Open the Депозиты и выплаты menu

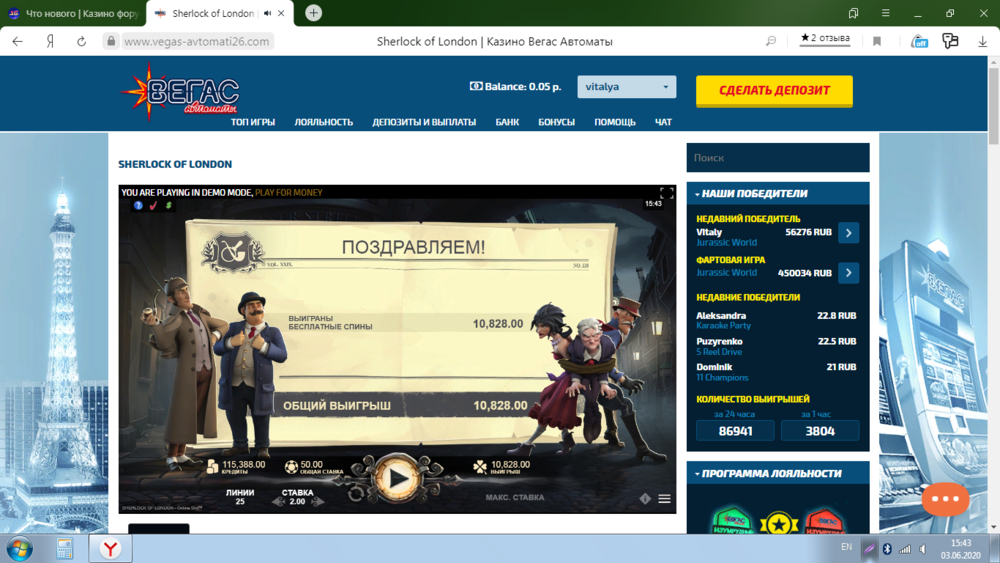[424, 122]
